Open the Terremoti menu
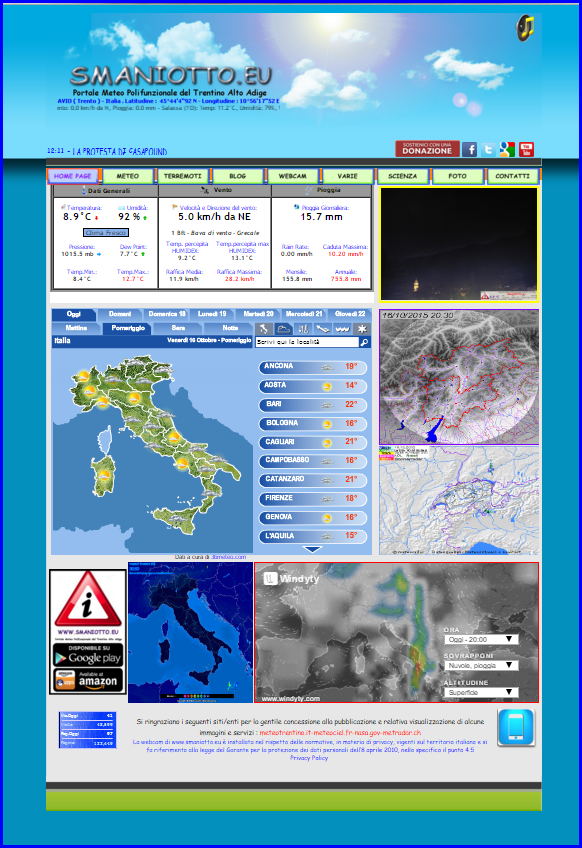 183,176
